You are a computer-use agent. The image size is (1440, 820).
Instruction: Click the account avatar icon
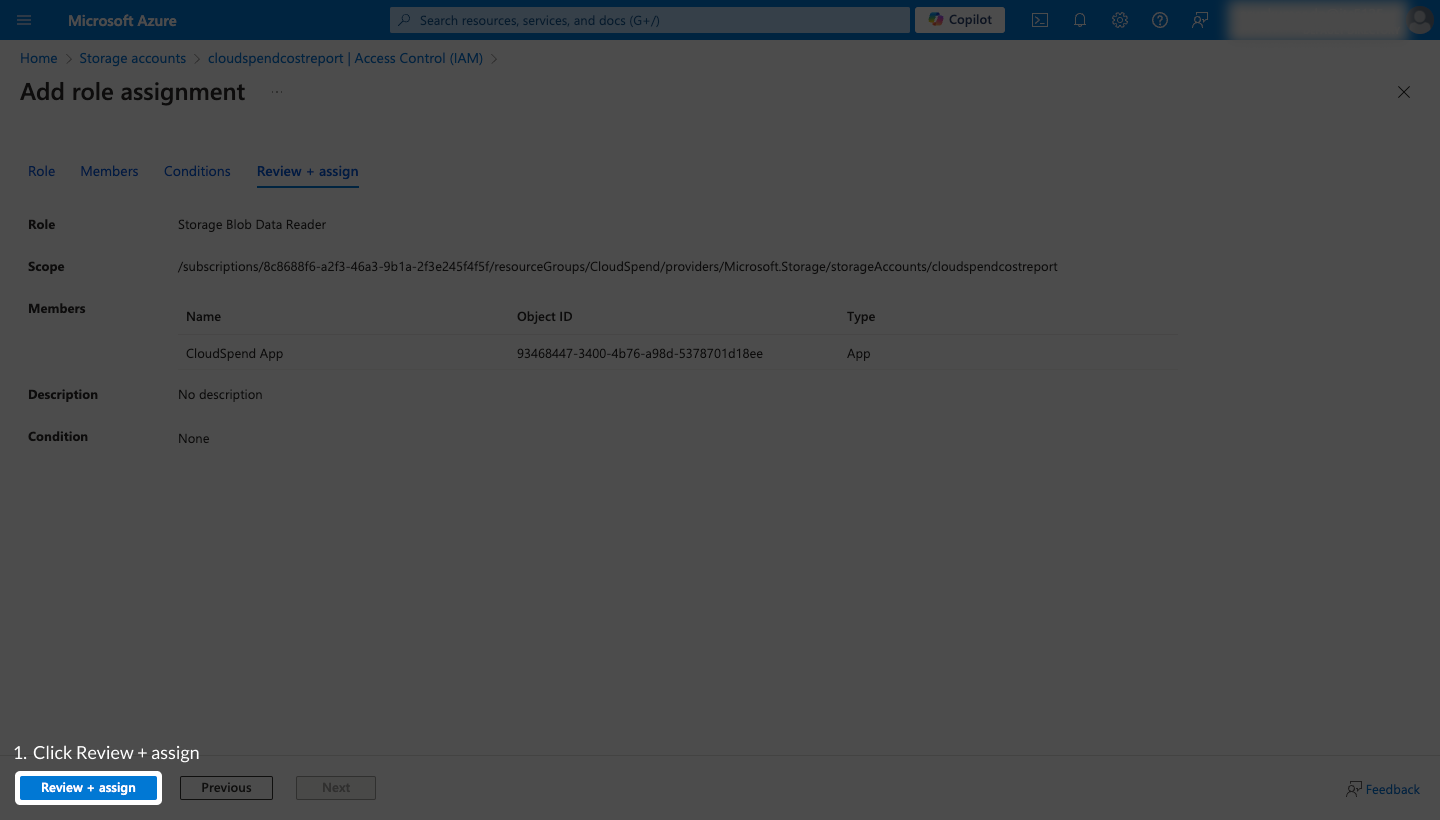(1419, 19)
